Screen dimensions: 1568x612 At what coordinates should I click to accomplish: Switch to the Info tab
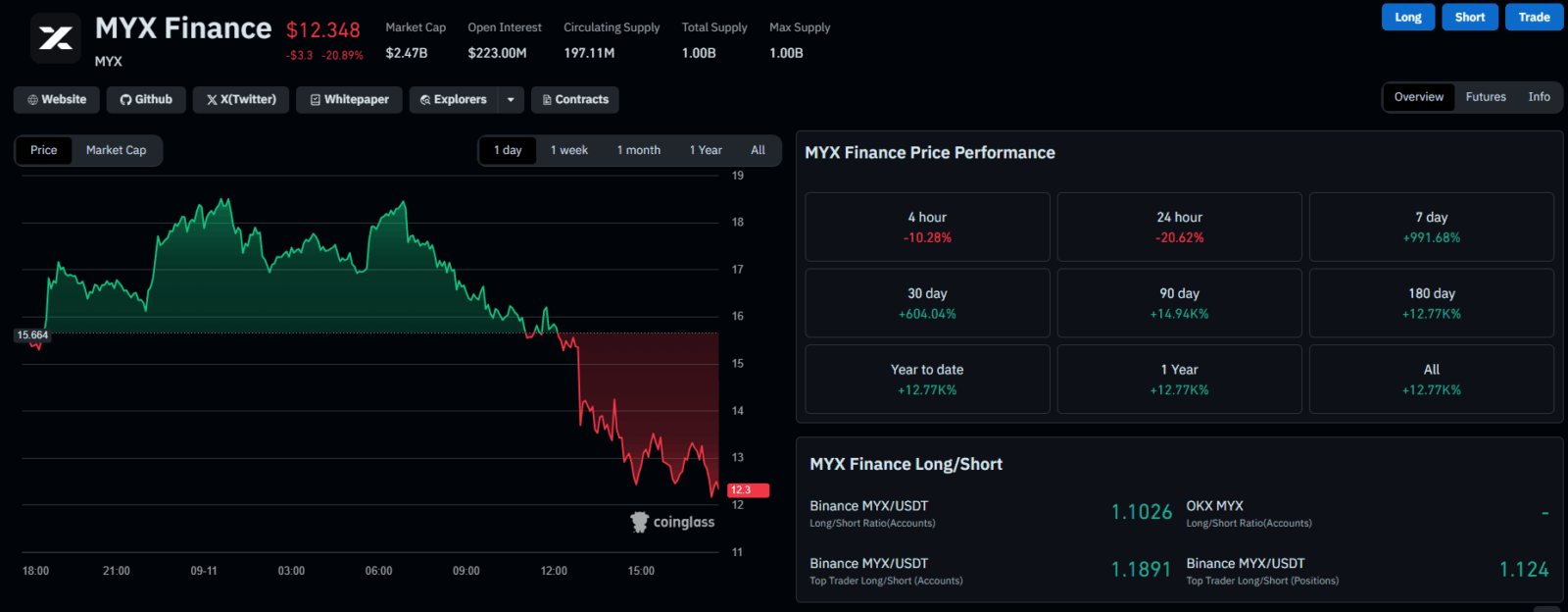point(1540,97)
